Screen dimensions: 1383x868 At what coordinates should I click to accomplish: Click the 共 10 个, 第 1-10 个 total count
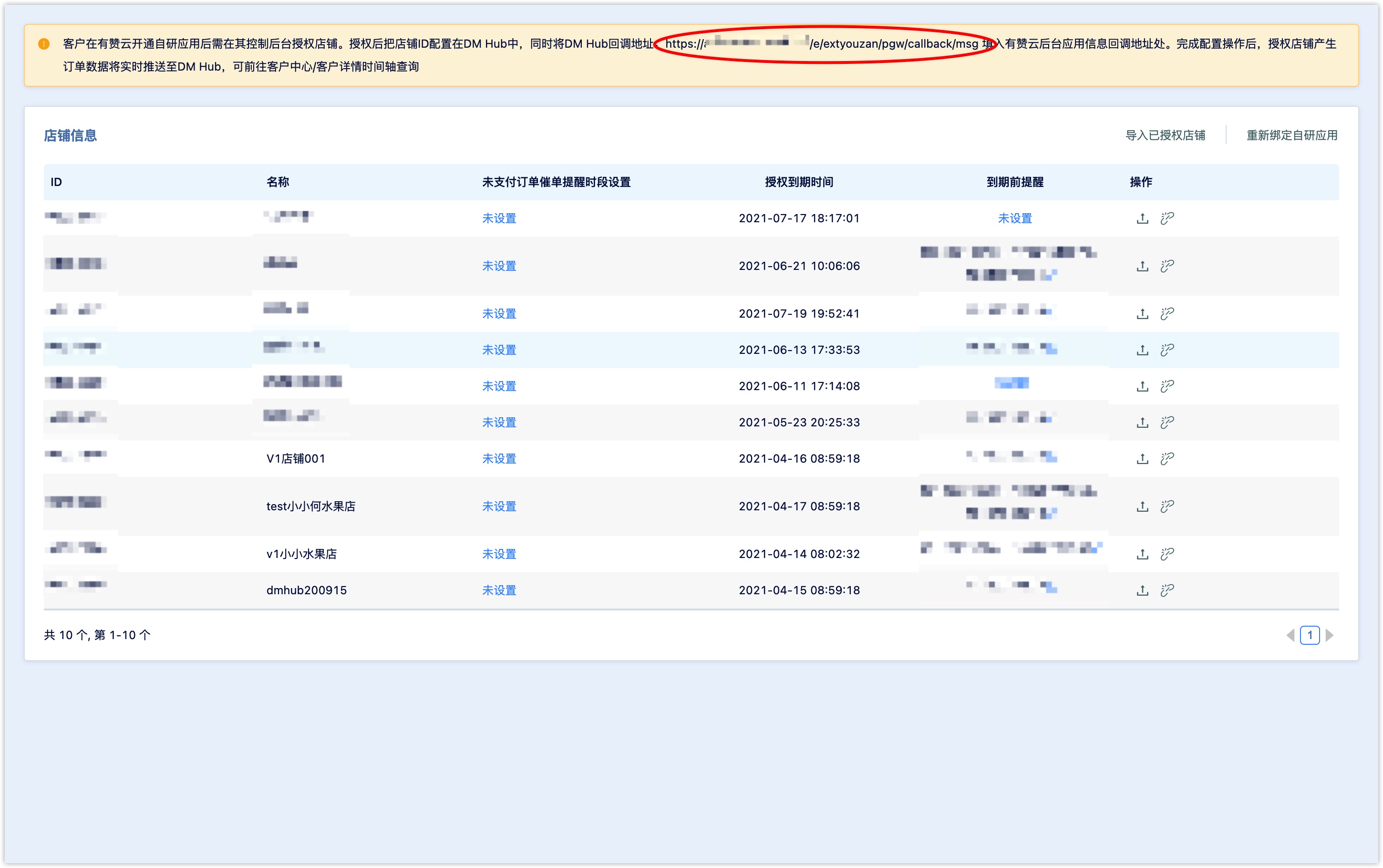(x=97, y=635)
